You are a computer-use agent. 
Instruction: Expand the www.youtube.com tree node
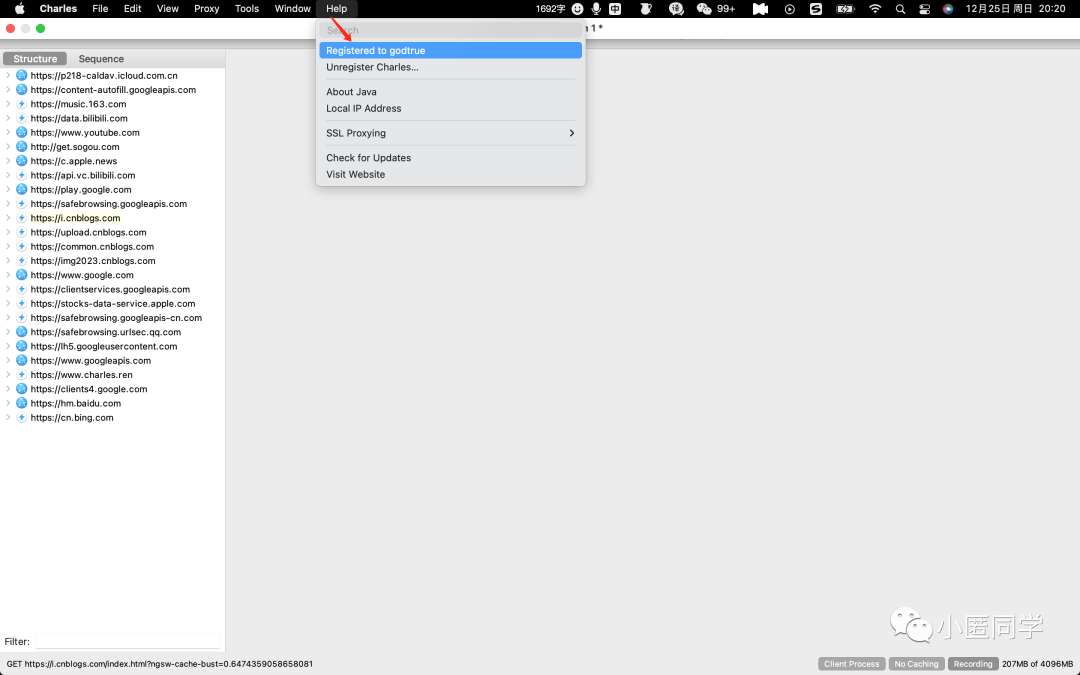[8, 132]
